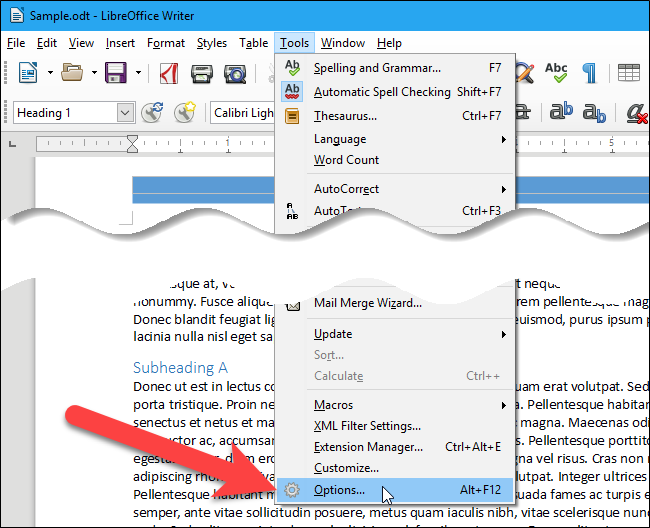Click the Insert Table icon
The height and width of the screenshot is (528, 650).
click(628, 73)
